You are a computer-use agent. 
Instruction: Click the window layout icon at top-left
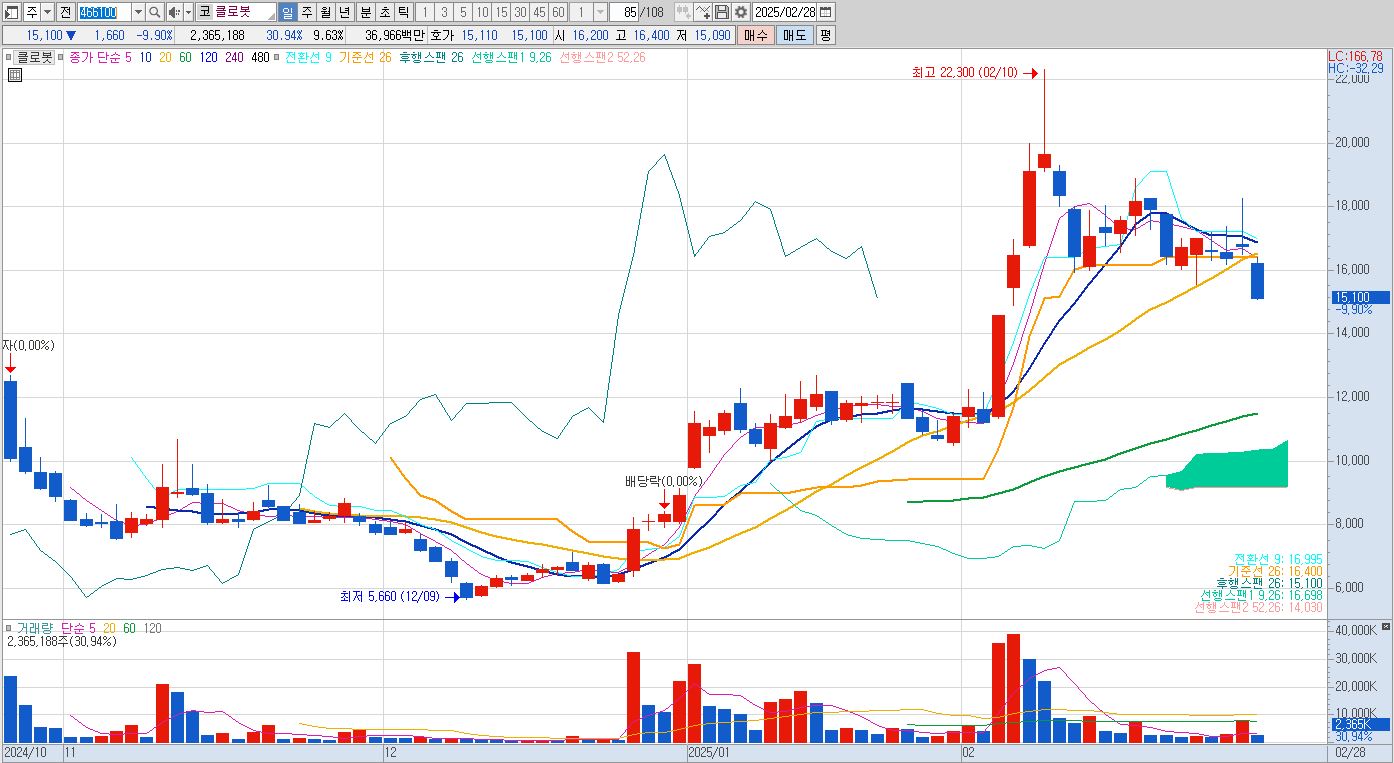pos(11,12)
